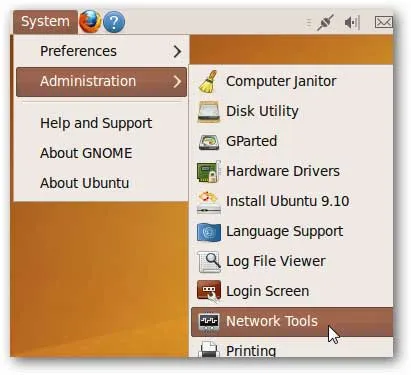This screenshot has height=375, width=411.
Task: Open Disk Utility by its label
Action: 262,111
